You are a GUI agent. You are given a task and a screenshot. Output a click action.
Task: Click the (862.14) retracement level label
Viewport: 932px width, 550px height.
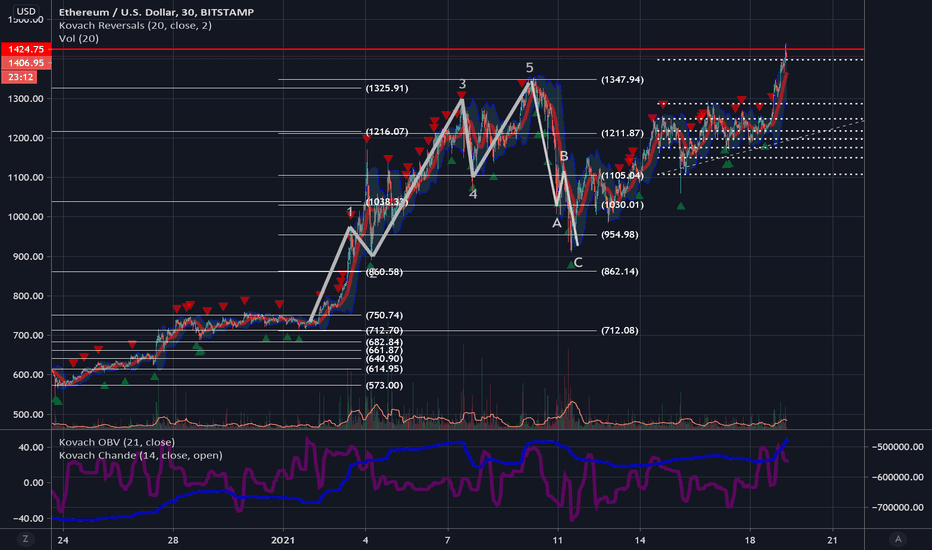(620, 272)
